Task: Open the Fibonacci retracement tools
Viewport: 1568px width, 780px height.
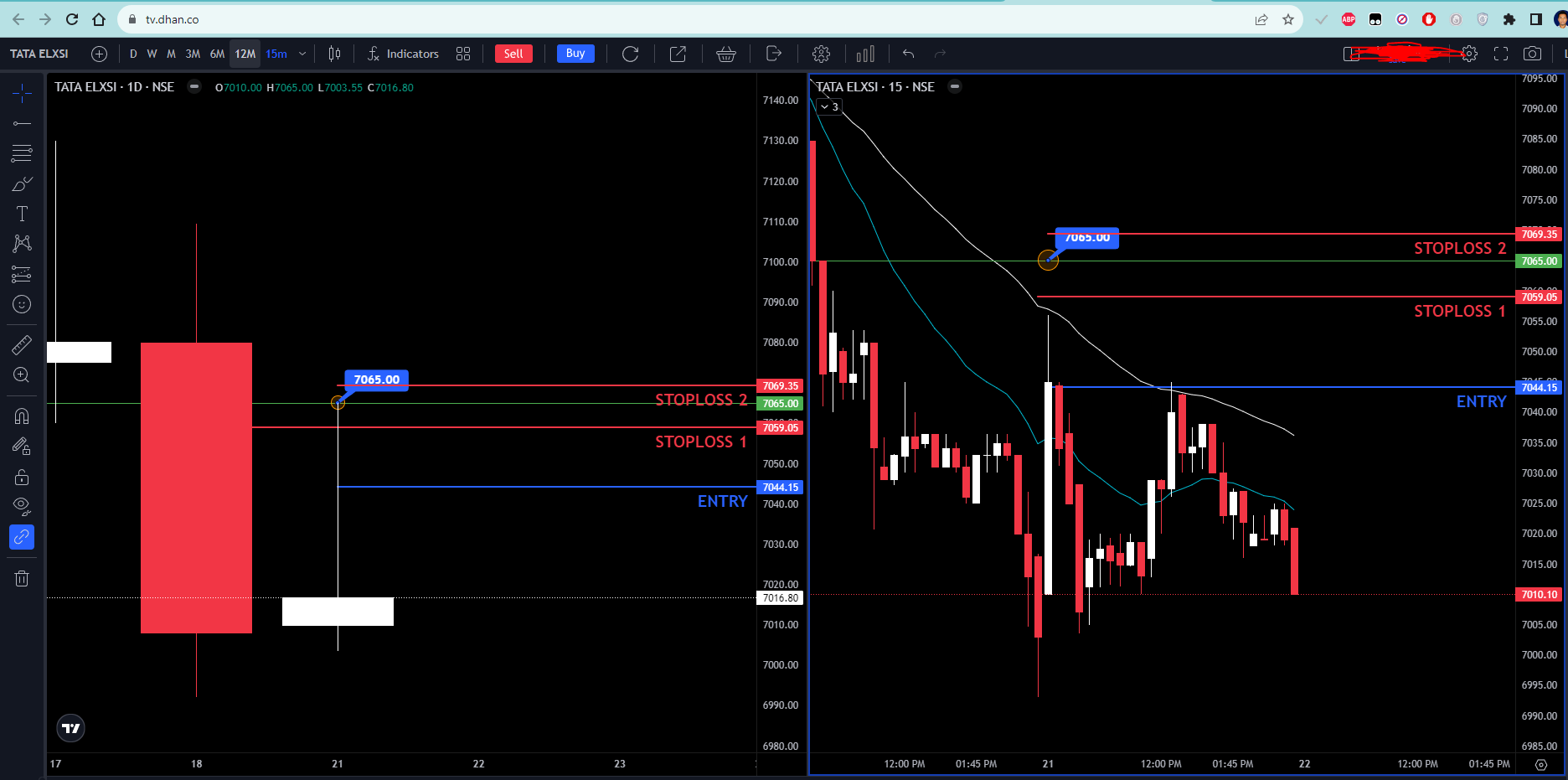Action: pyautogui.click(x=22, y=153)
